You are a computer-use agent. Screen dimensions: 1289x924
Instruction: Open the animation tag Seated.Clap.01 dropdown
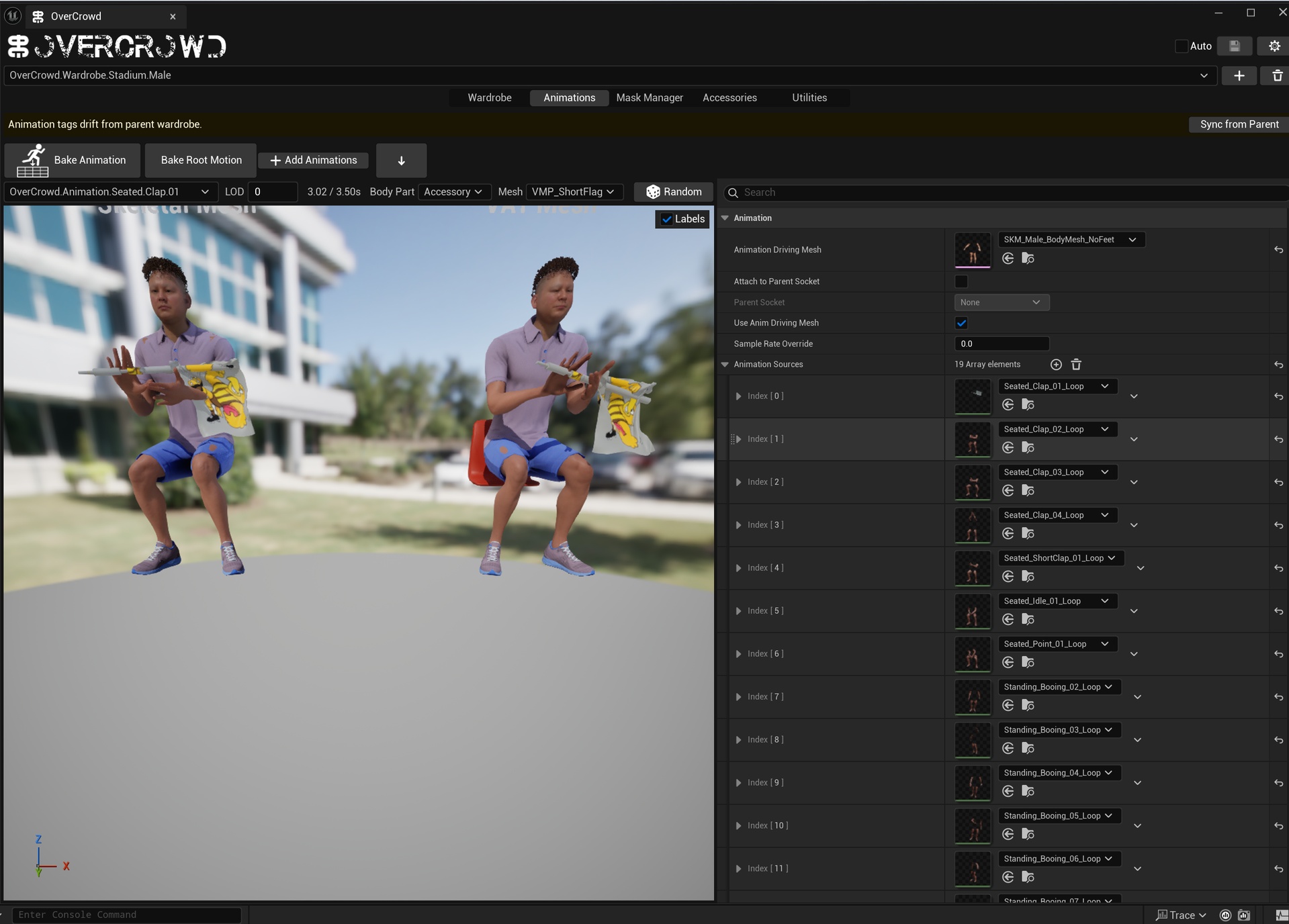coord(110,192)
